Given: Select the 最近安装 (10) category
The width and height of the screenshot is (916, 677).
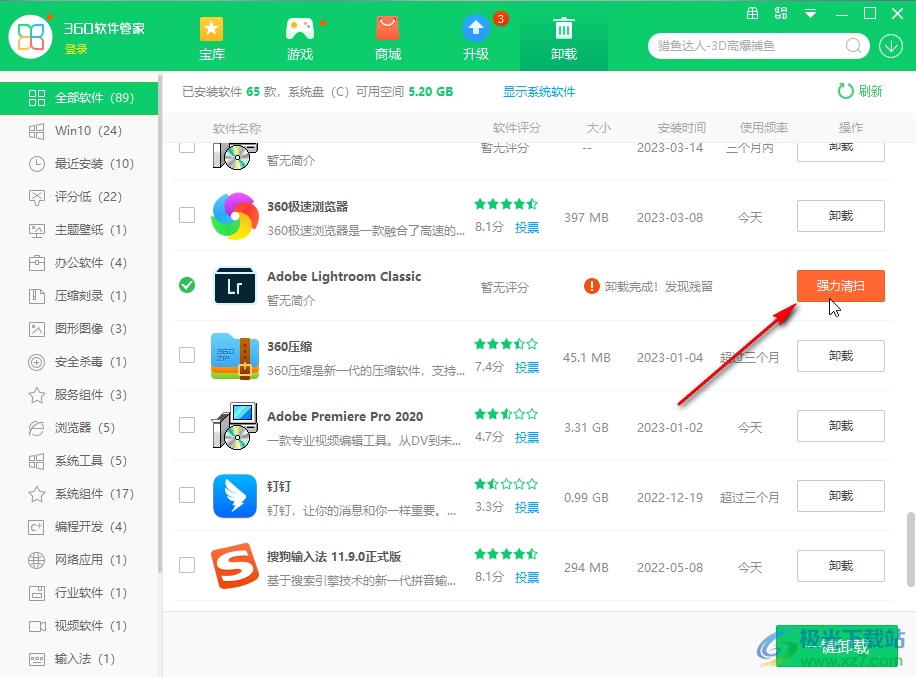Looking at the screenshot, I should click(79, 164).
